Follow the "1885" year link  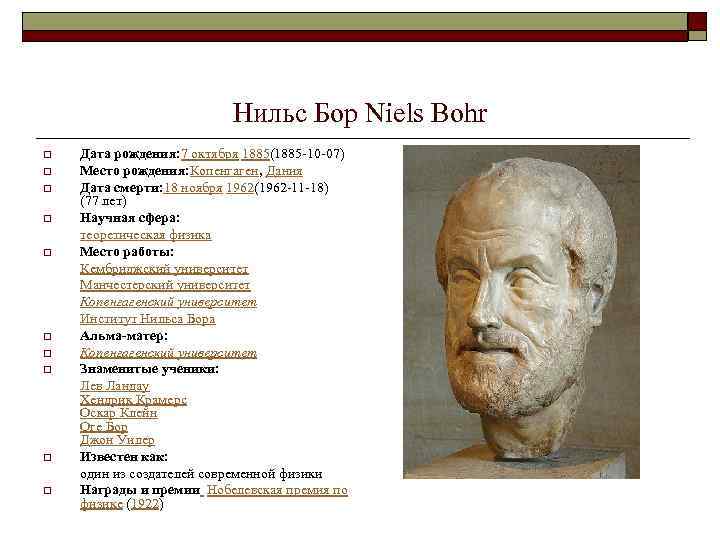[x=256, y=154]
